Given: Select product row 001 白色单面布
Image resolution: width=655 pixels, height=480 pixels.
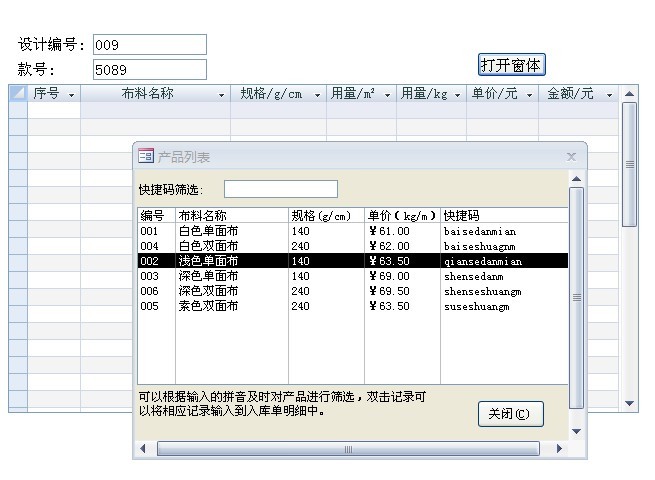Looking at the screenshot, I should tap(353, 231).
